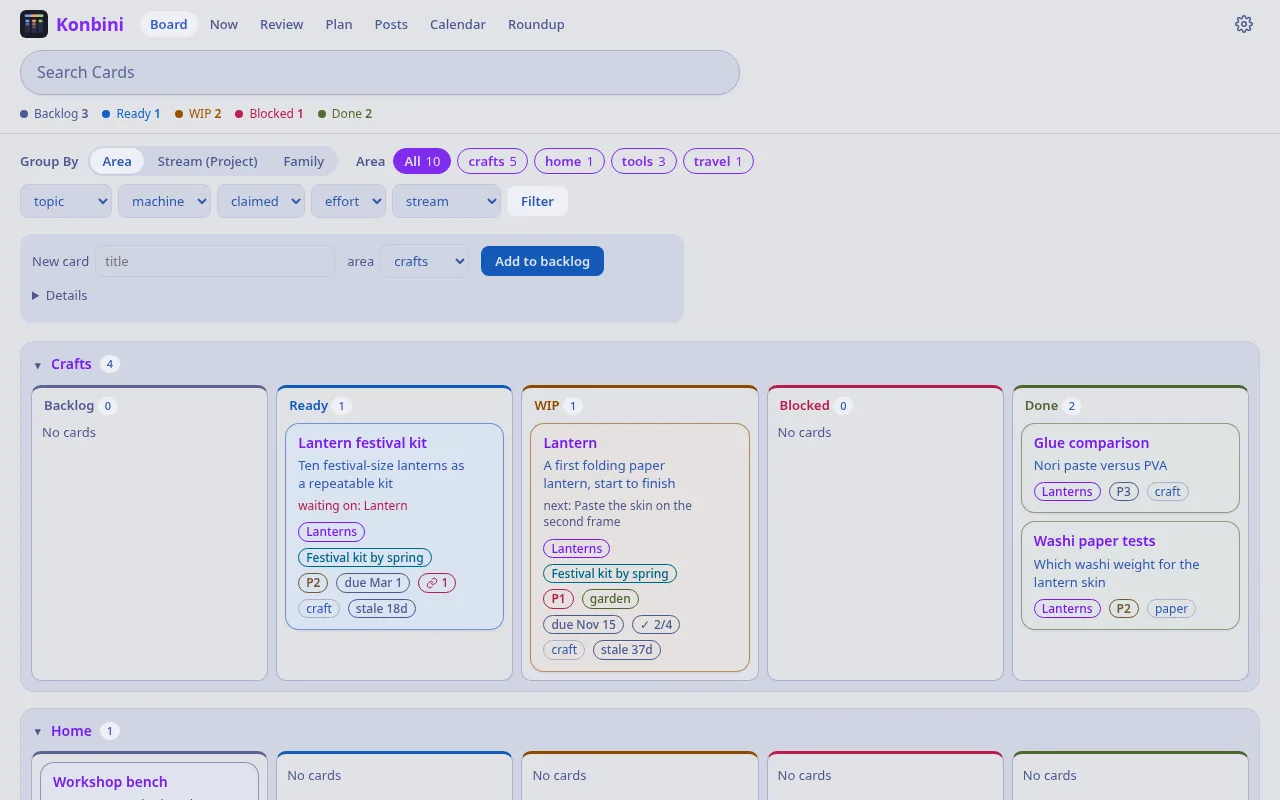Open the claimed filter dropdown
This screenshot has width=1280, height=800.
point(261,201)
